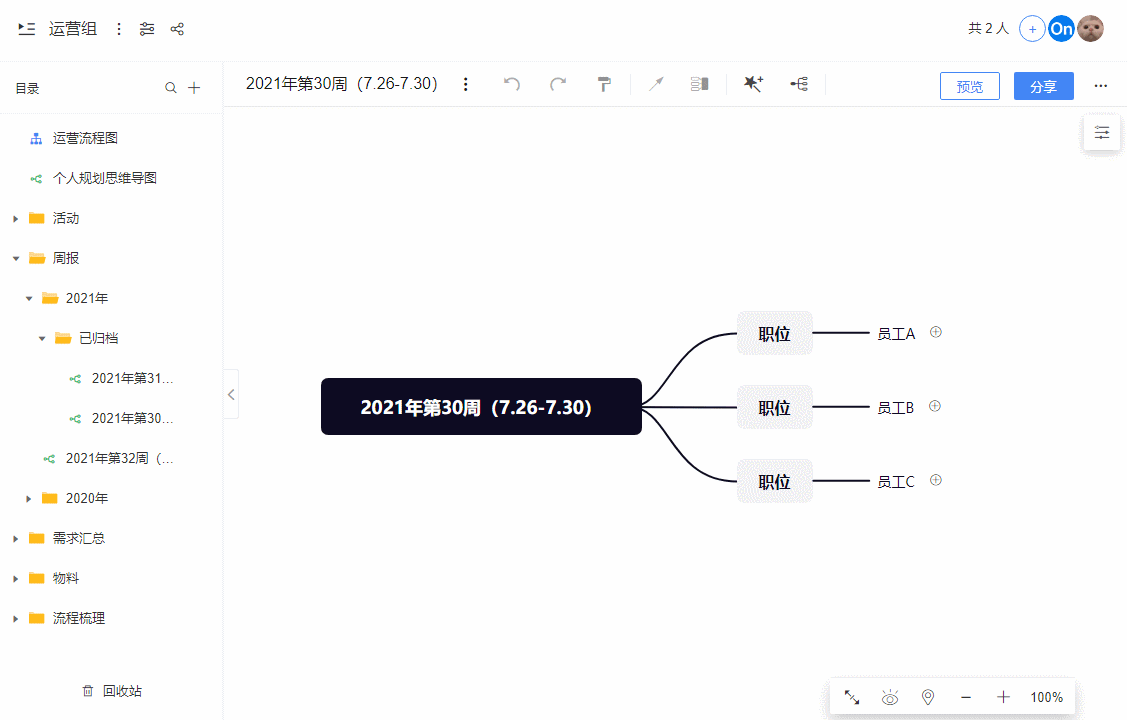
Task: Open the AI beautify magic wand tool
Action: (753, 84)
